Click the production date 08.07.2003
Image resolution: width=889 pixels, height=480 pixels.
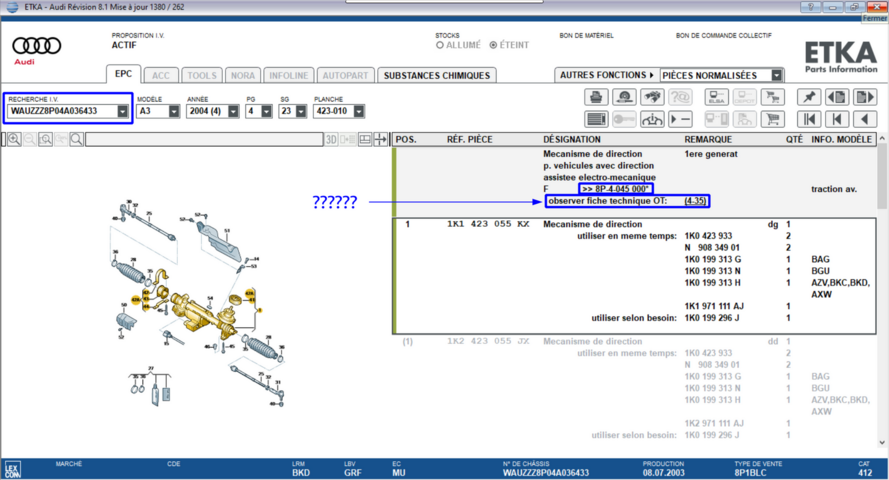point(663,473)
